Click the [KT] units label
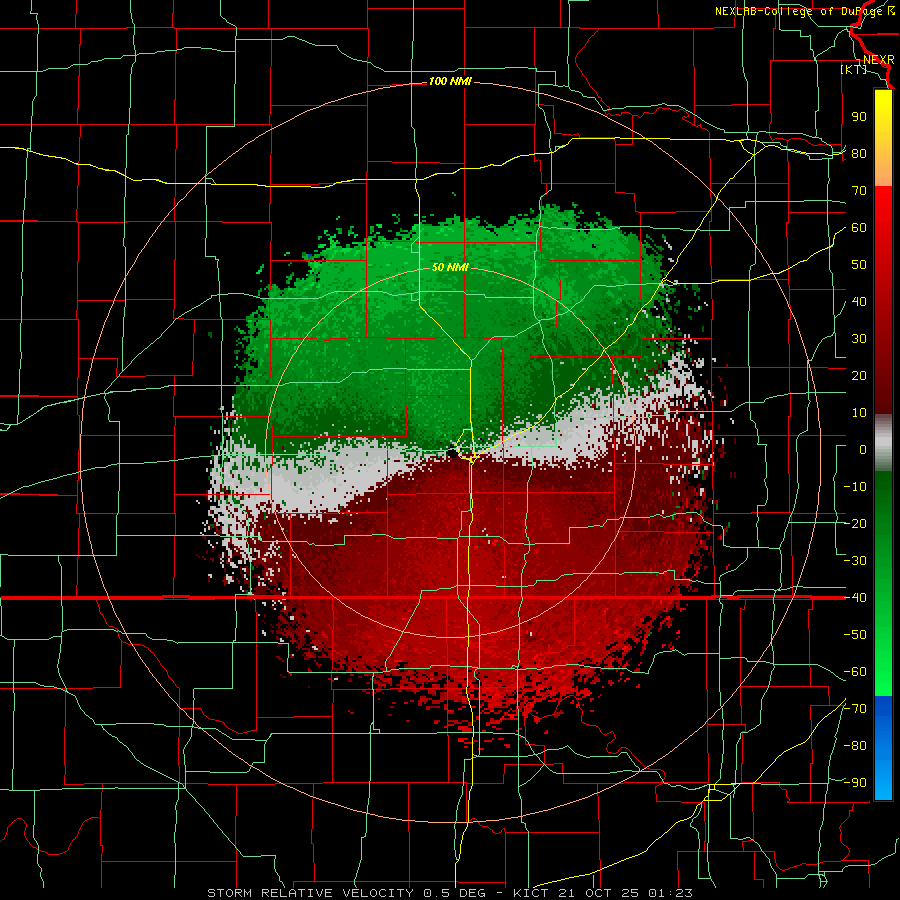The height and width of the screenshot is (900, 900). [854, 69]
